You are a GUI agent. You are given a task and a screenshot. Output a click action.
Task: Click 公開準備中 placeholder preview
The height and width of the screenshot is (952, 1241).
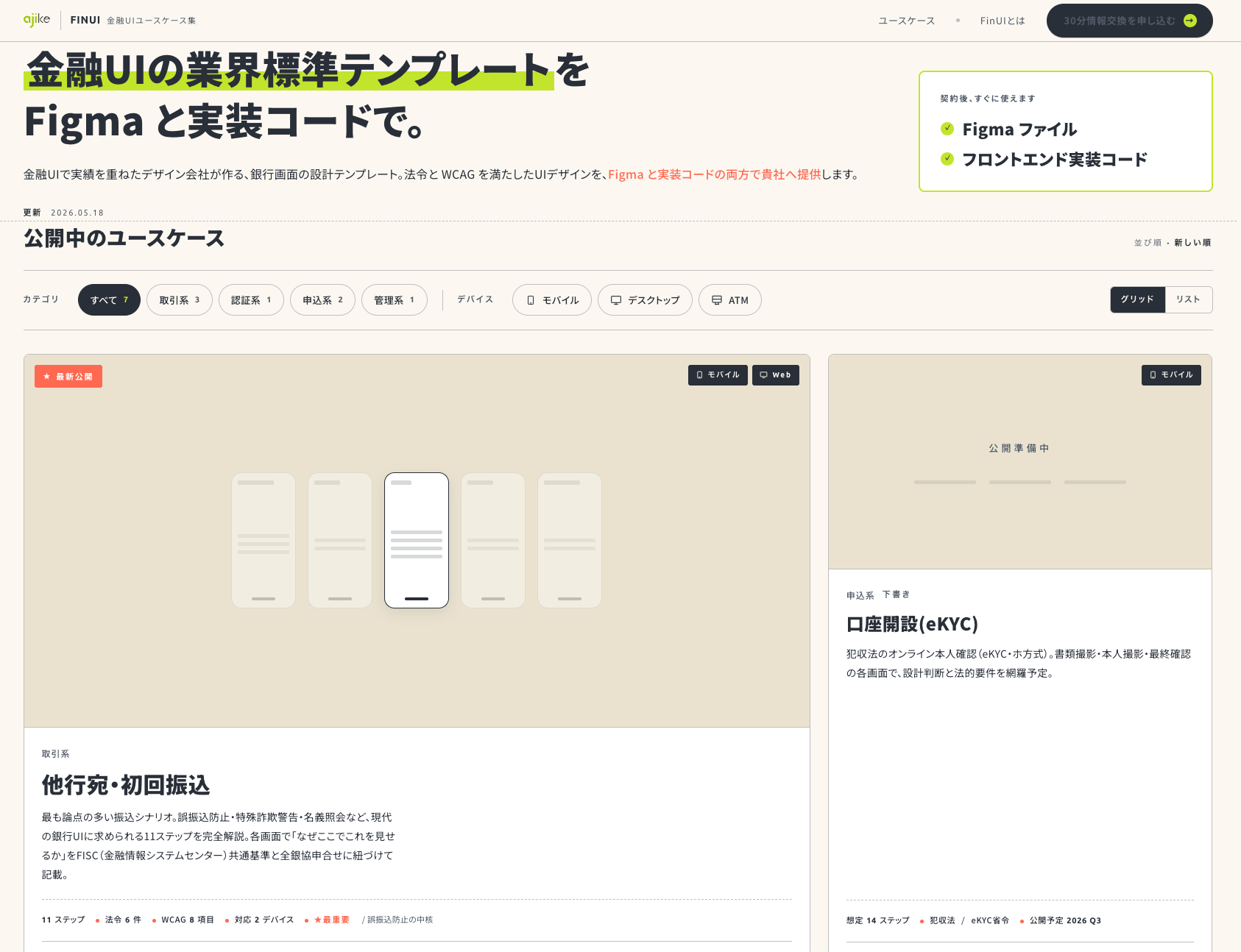click(1019, 462)
